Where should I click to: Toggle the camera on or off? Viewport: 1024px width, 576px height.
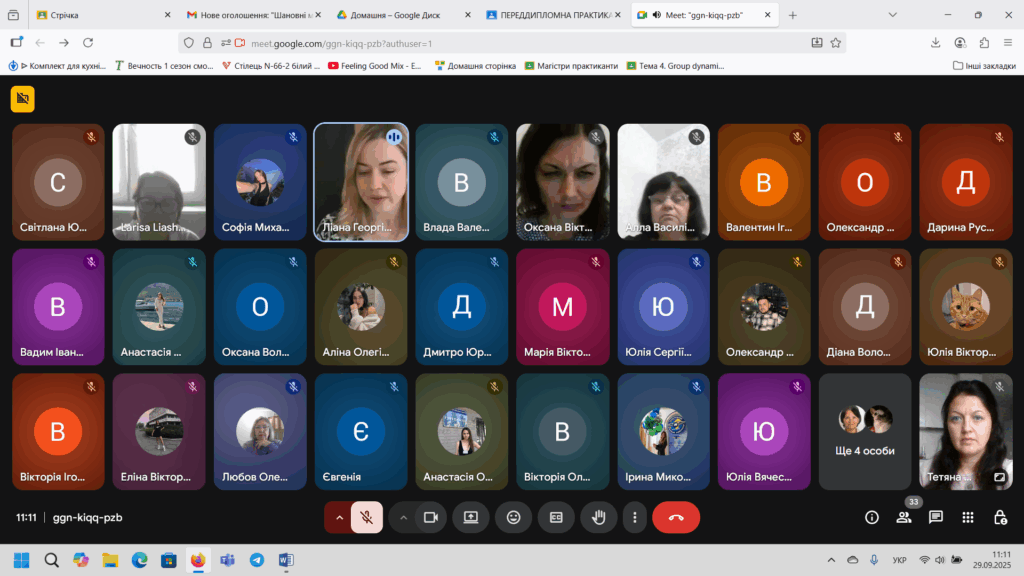tap(431, 517)
